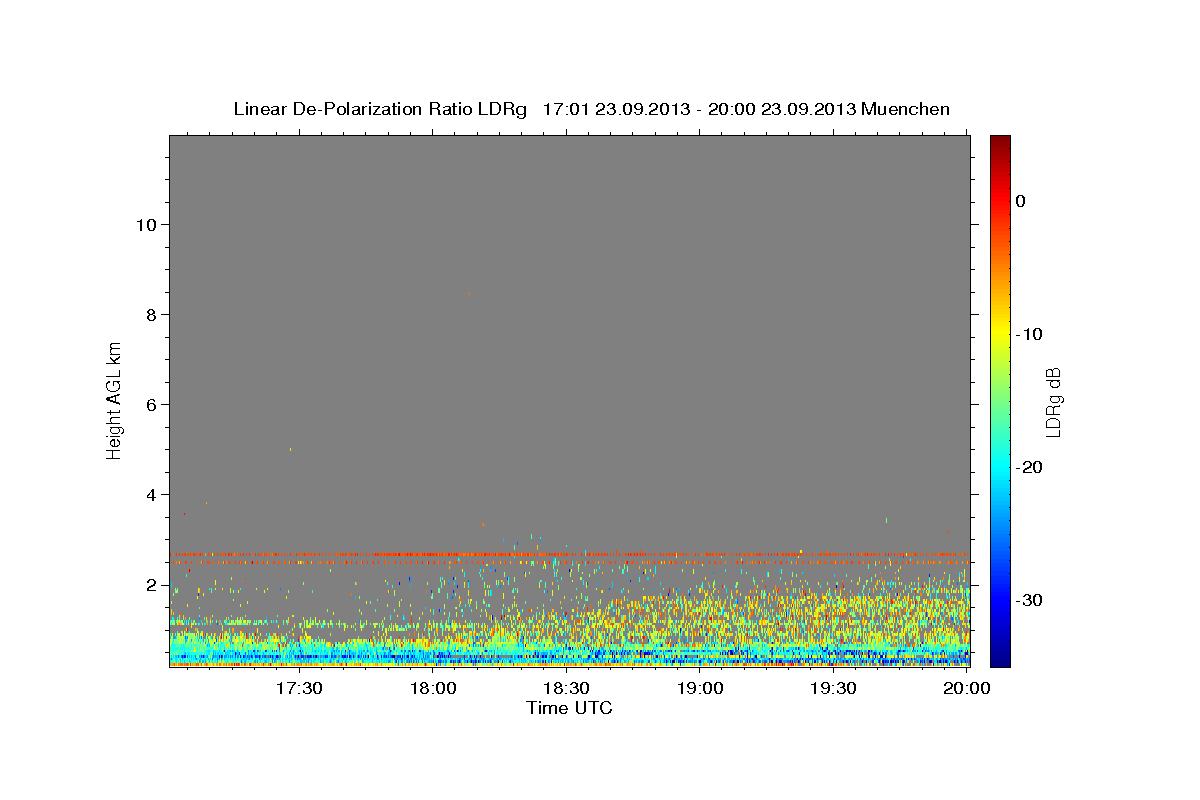Click the height tick label 2

coord(150,584)
